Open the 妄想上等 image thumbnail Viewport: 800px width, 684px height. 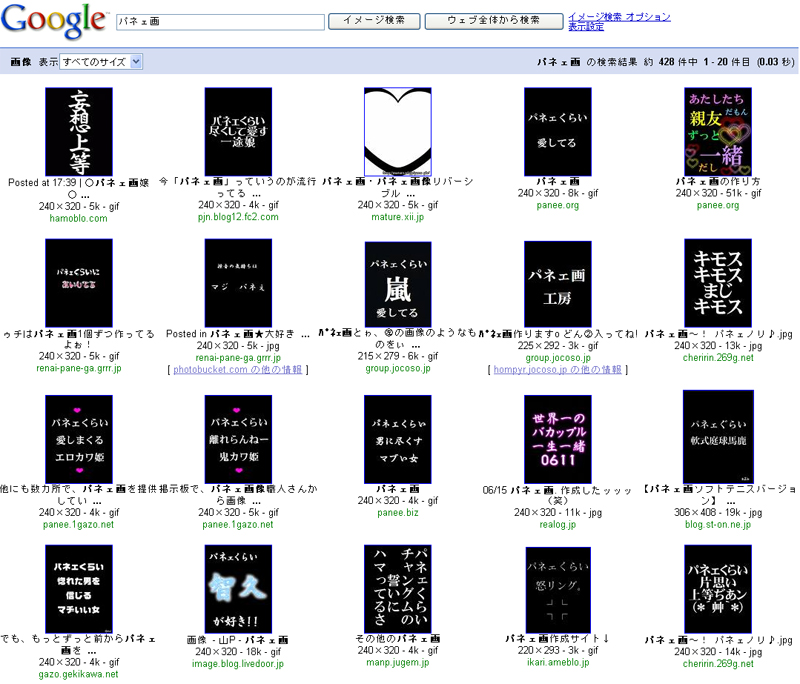coord(78,132)
